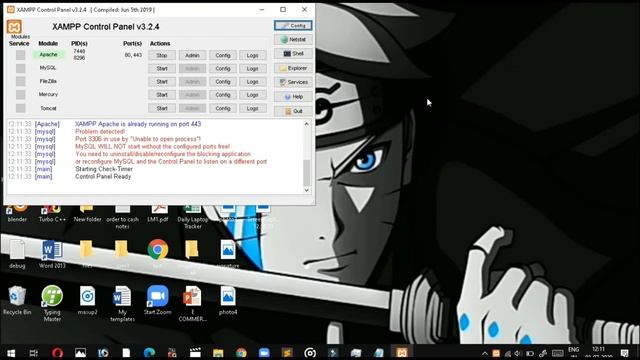This screenshot has width=640, height=360.
Task: Open the notification center icon
Action: (x=624, y=353)
